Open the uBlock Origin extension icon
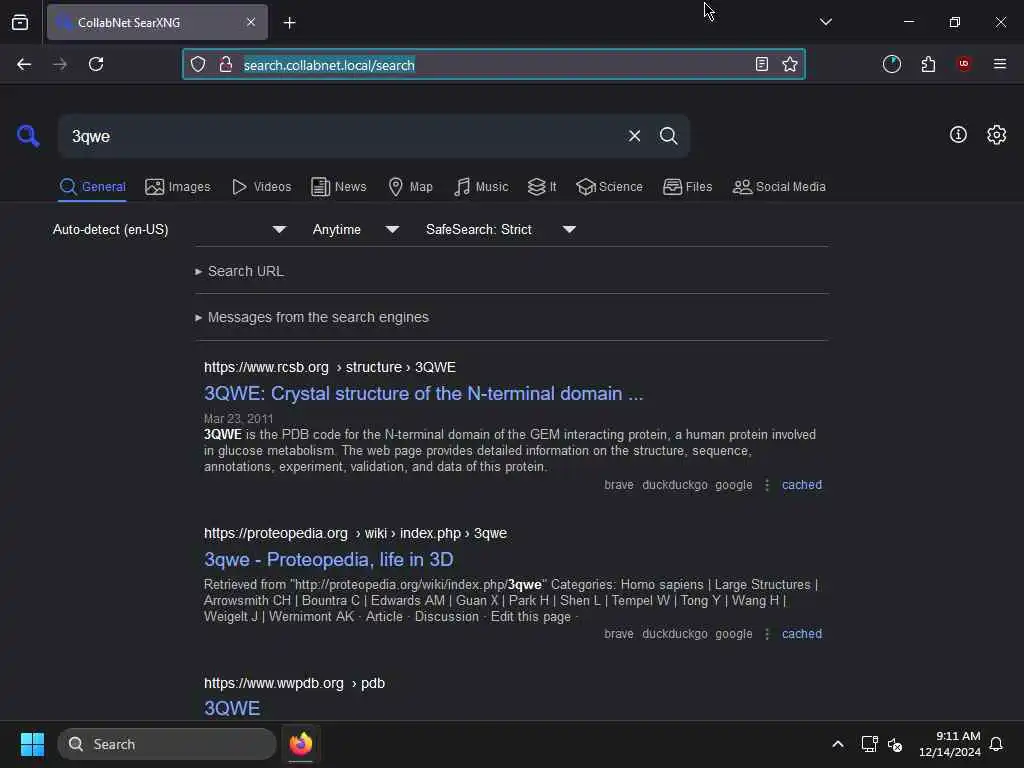The image size is (1024, 768). point(964,64)
